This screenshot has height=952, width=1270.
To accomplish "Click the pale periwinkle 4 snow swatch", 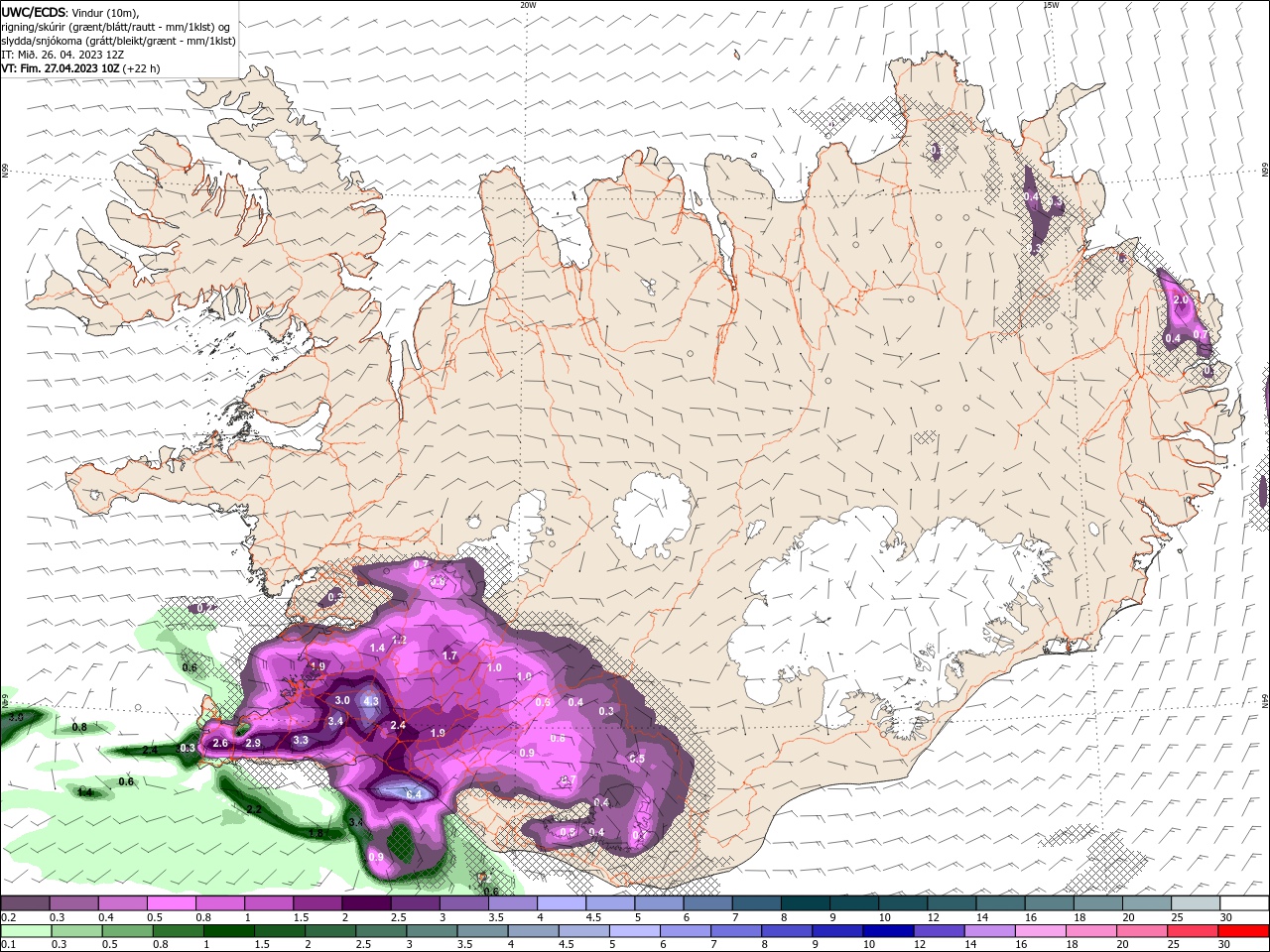I will coord(562,903).
